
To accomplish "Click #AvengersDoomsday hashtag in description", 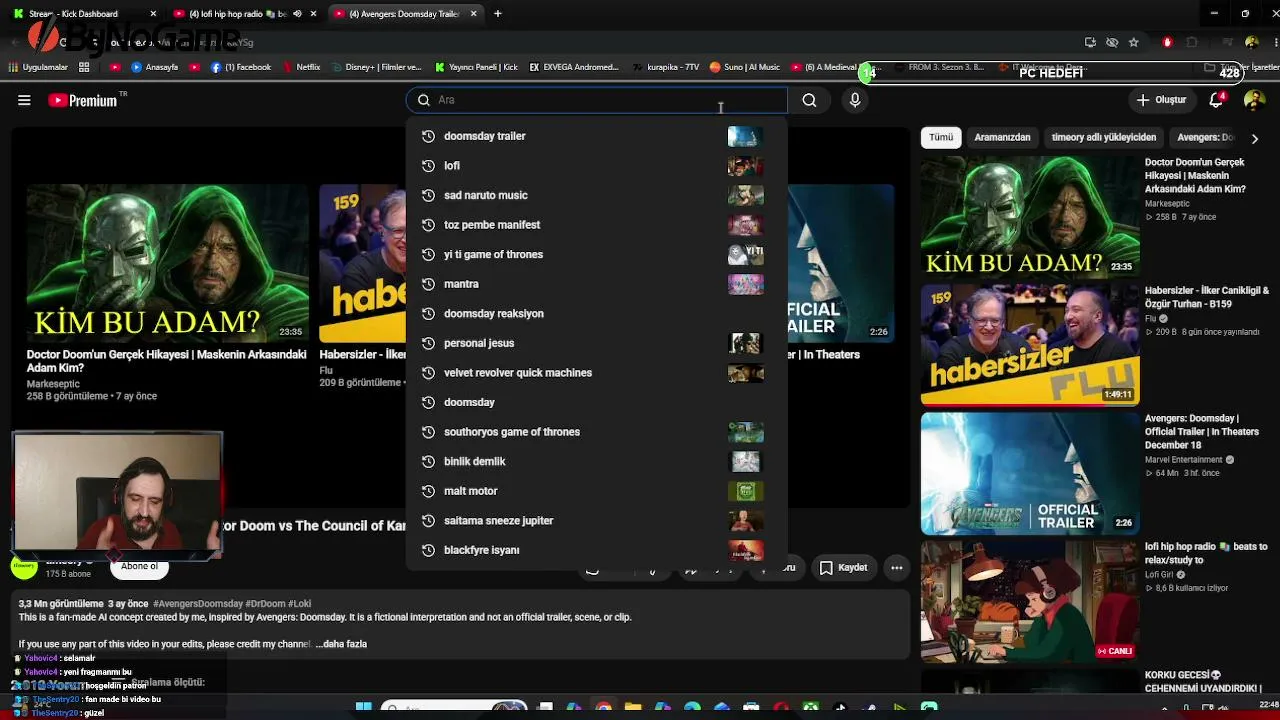I will point(198,604).
